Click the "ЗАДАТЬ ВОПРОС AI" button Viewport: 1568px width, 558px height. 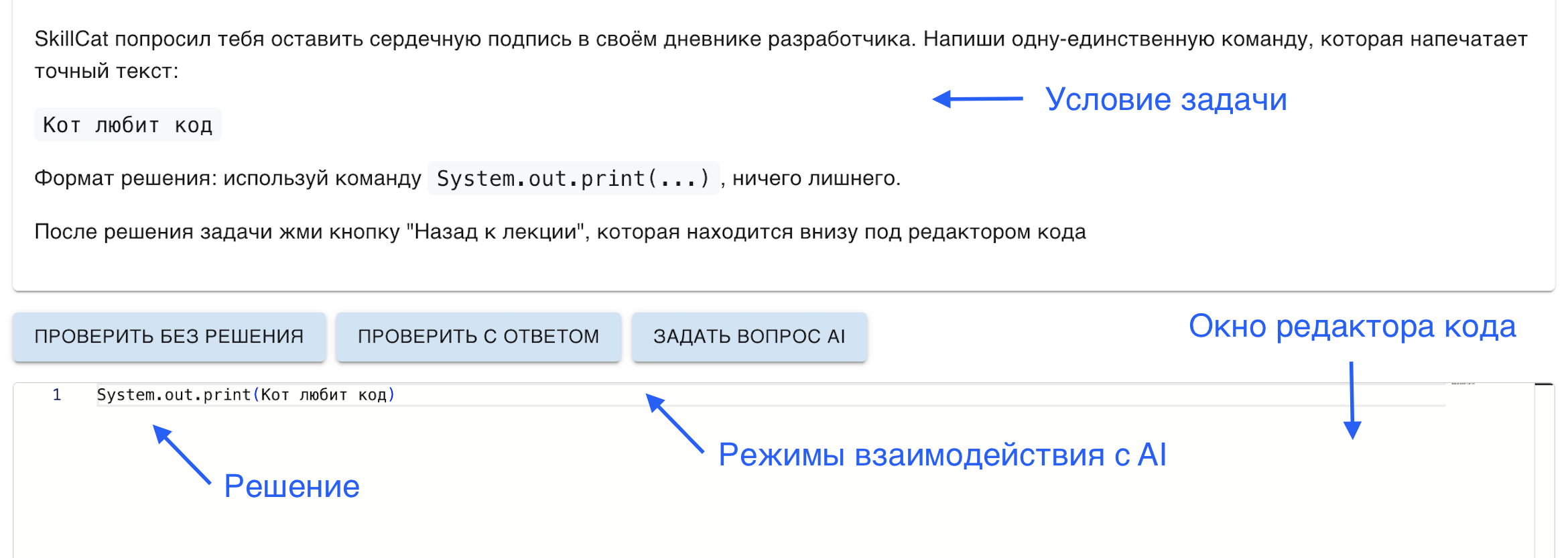pyautogui.click(x=748, y=336)
